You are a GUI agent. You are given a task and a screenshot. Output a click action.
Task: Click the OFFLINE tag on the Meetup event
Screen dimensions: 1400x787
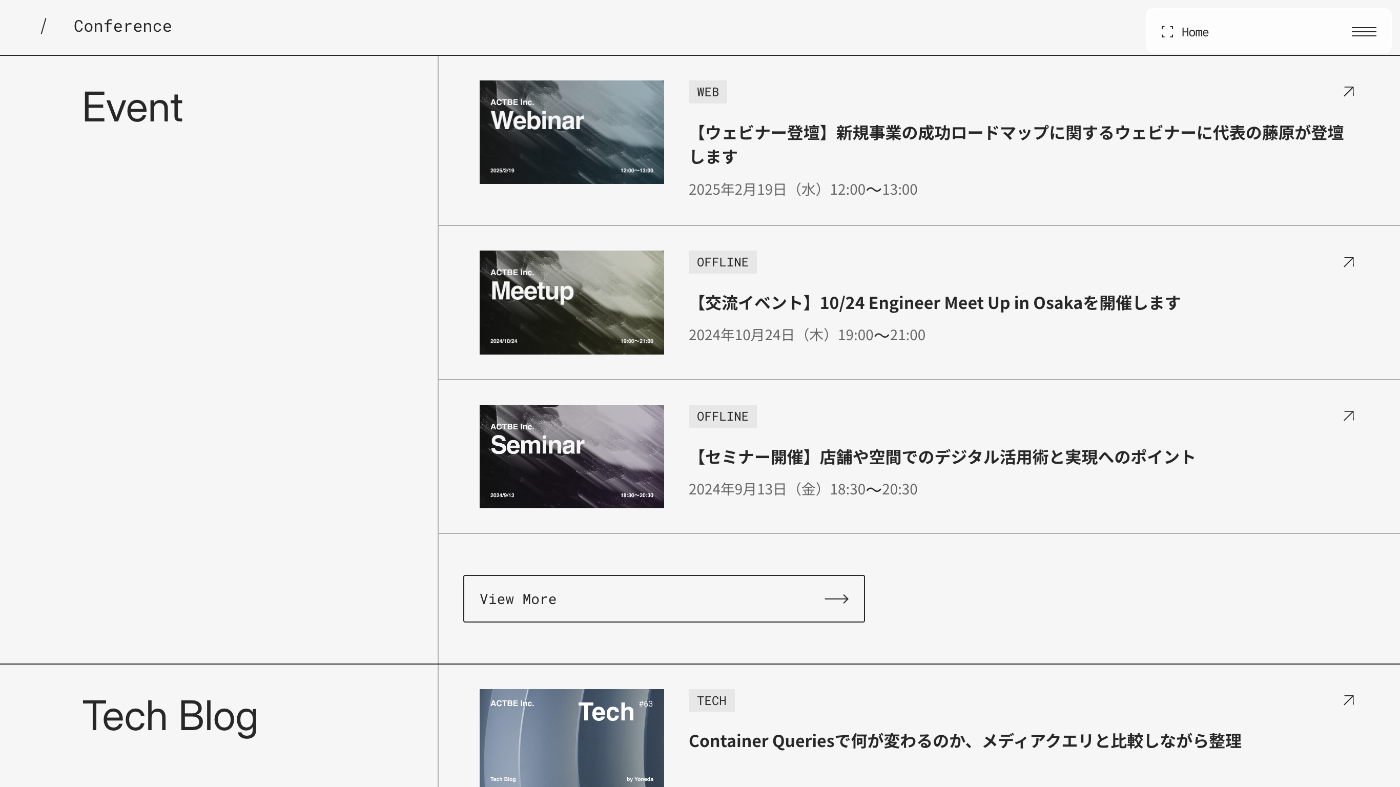tap(723, 262)
